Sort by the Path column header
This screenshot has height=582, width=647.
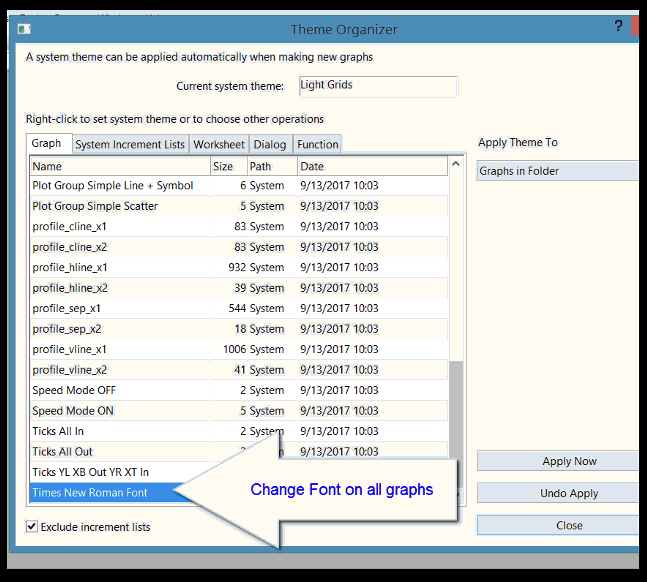click(272, 166)
